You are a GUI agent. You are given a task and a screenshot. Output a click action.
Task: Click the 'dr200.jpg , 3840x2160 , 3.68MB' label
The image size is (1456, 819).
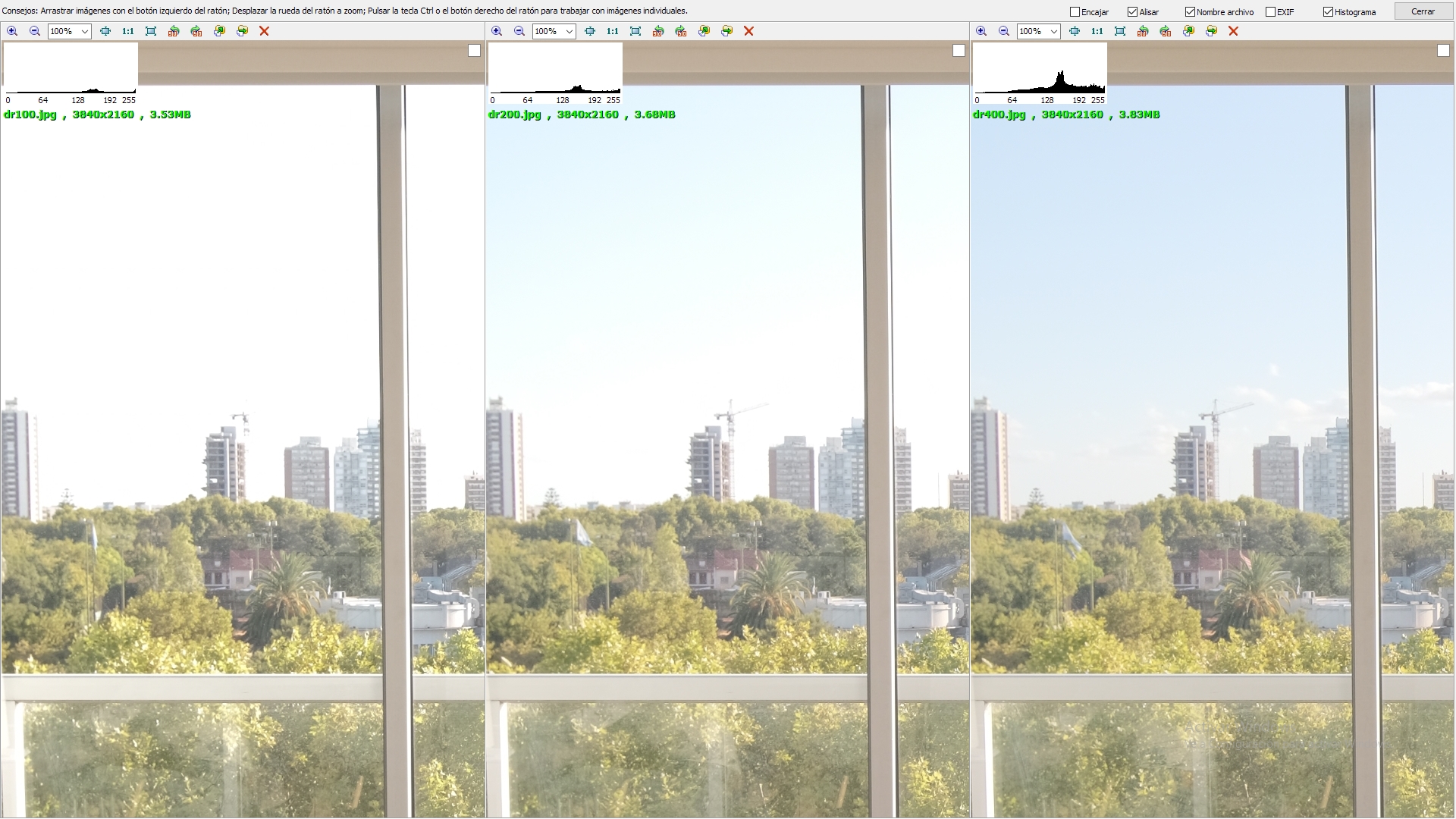pos(582,115)
